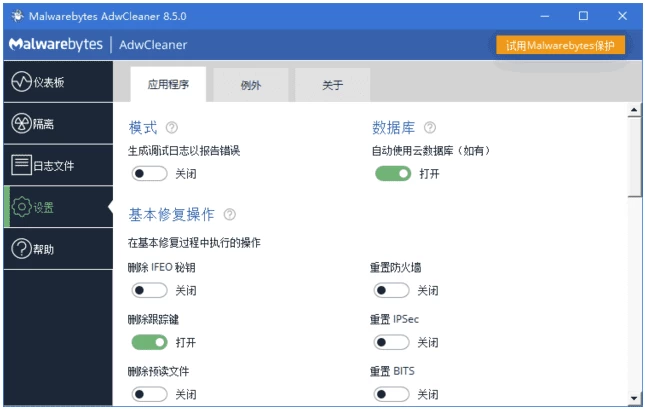This screenshot has width=645, height=410.
Task: Turn off 删除跟踪键 toggle
Action: coord(149,342)
